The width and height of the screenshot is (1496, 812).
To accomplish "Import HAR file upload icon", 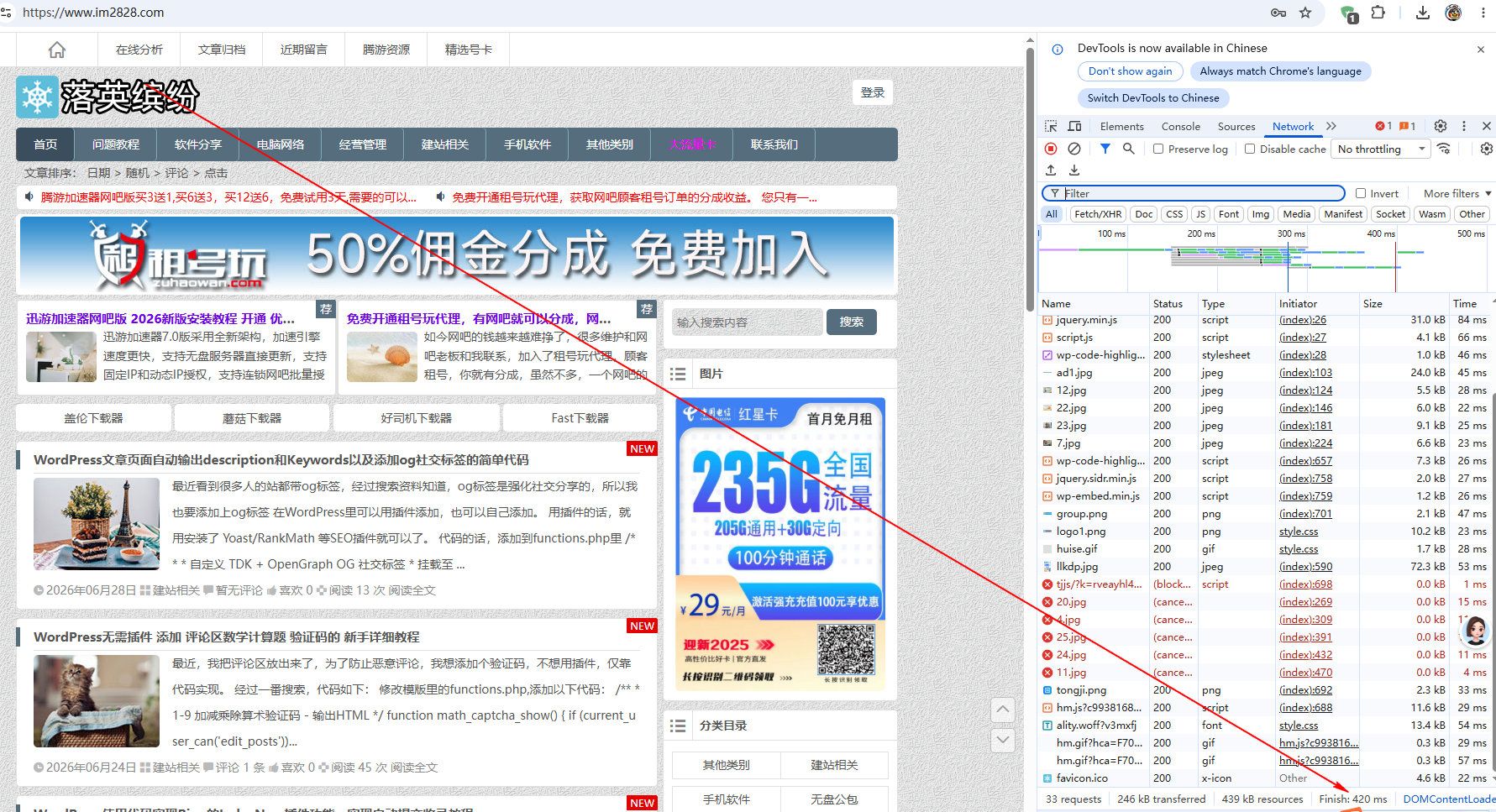I will click(1051, 170).
